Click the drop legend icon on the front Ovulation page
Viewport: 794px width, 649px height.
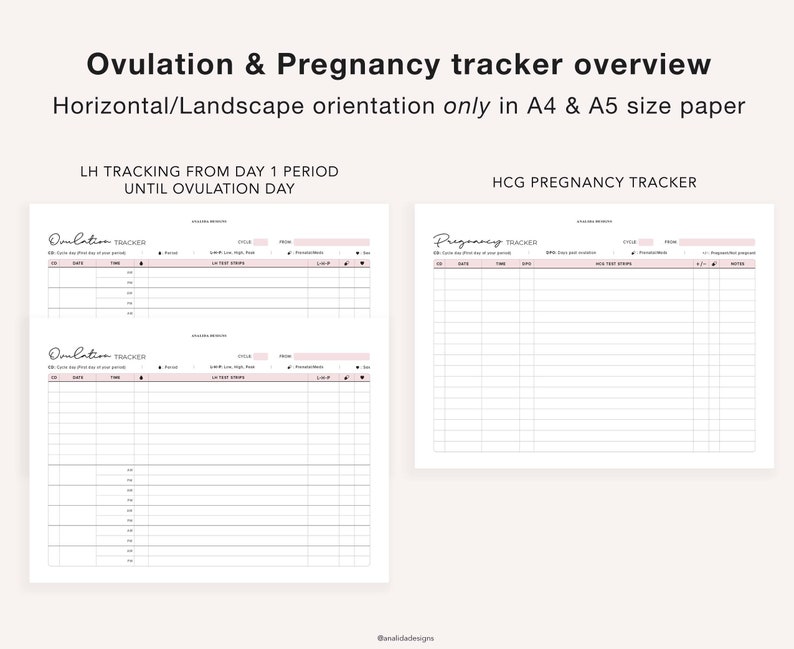[x=160, y=367]
